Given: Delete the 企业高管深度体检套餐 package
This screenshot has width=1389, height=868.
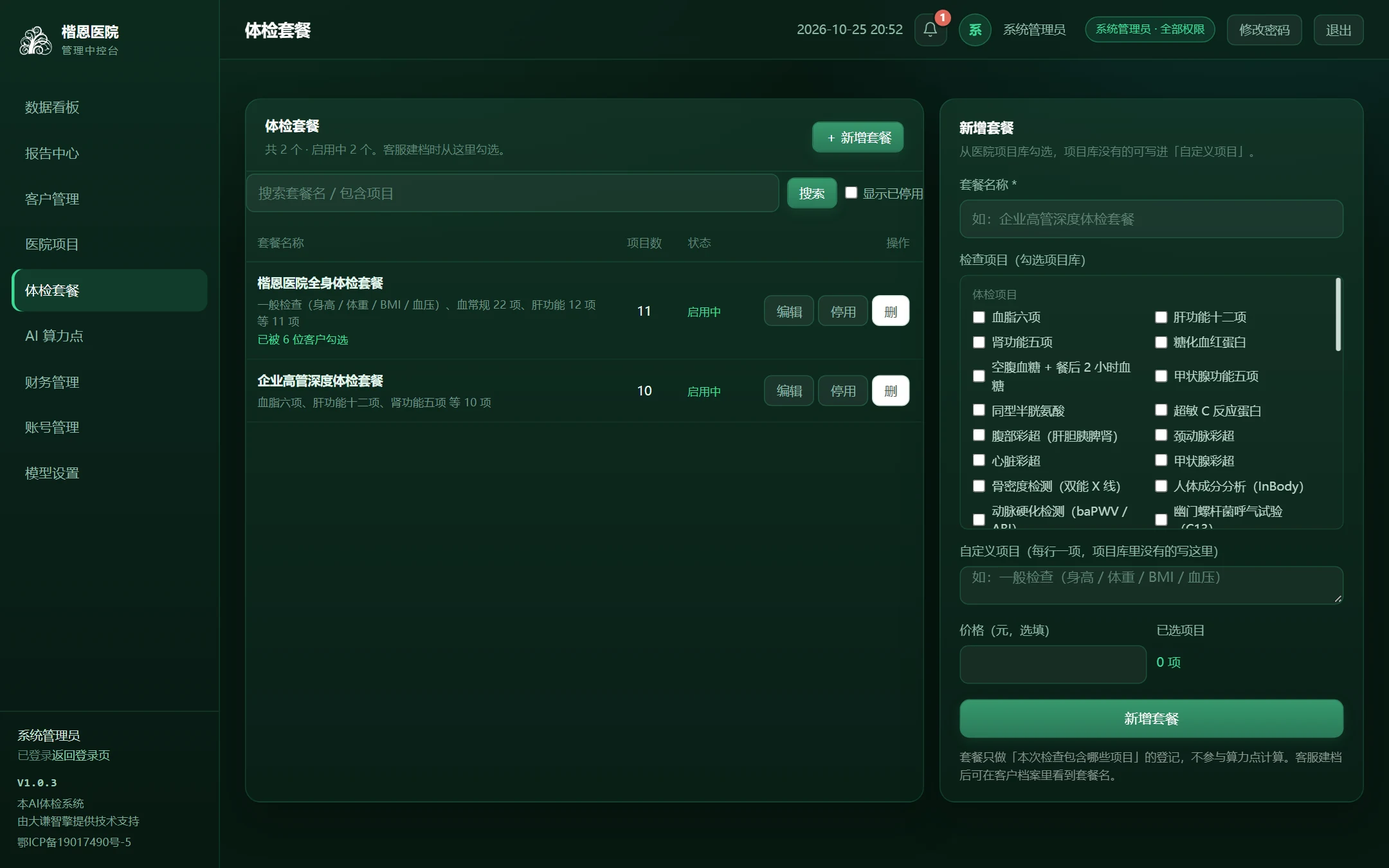Looking at the screenshot, I should [x=891, y=391].
